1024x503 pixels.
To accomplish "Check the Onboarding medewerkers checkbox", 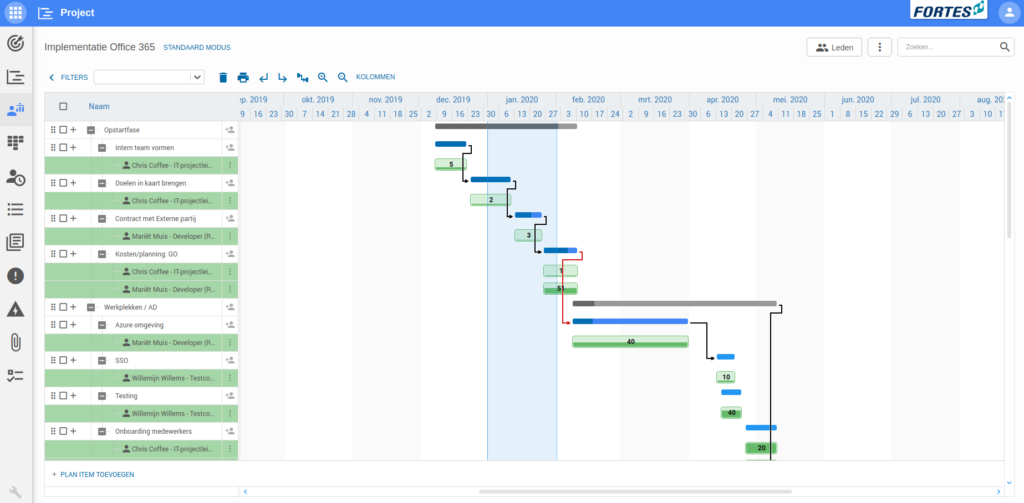I will click(63, 431).
